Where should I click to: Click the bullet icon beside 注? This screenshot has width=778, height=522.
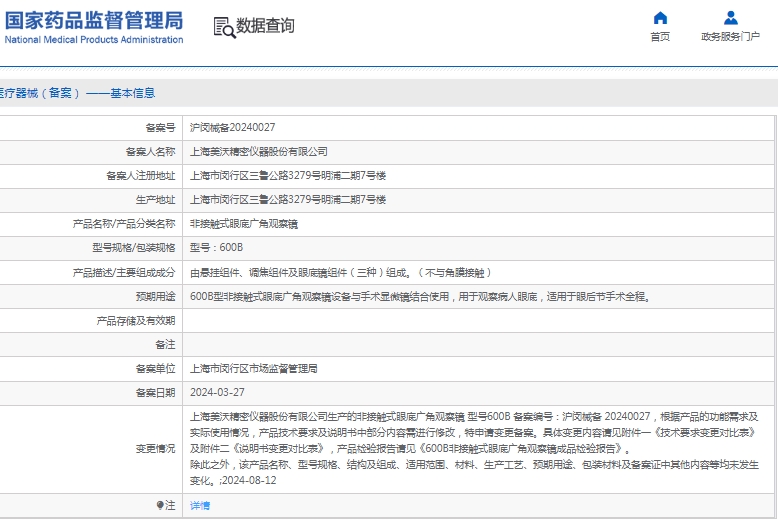160,505
